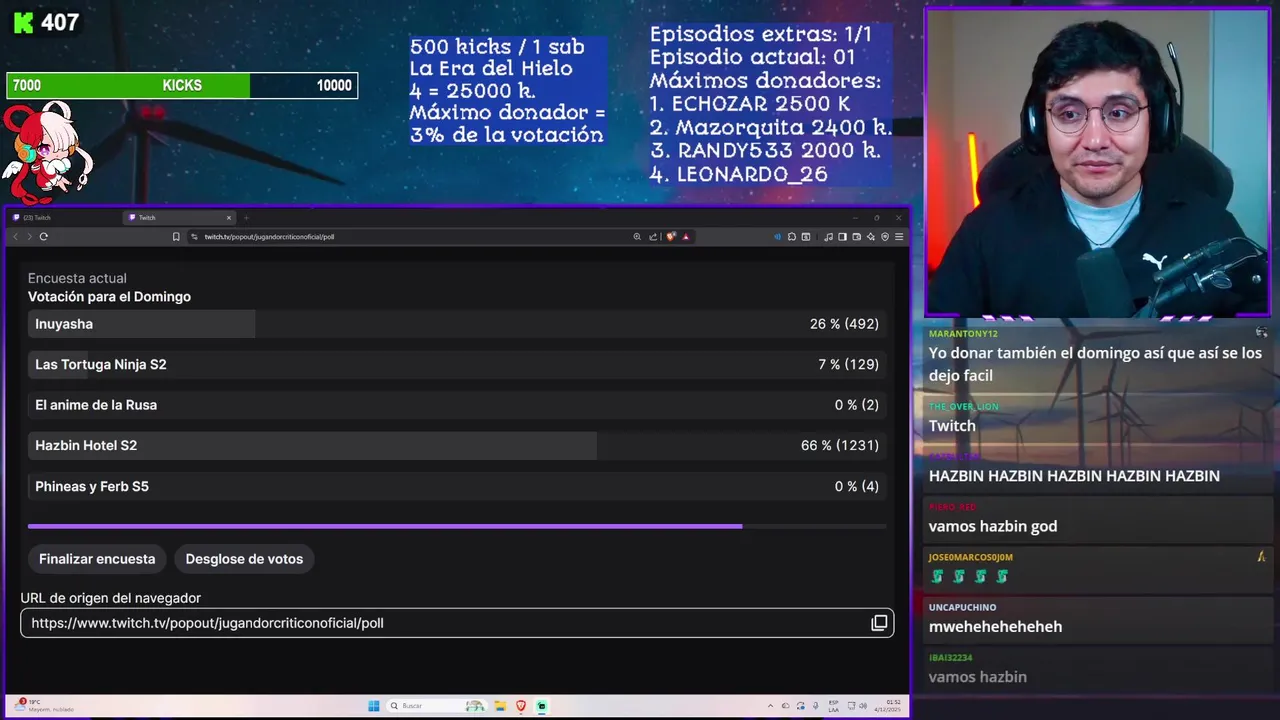
Task: Show hidden system tray icons chevron
Action: pyautogui.click(x=770, y=706)
